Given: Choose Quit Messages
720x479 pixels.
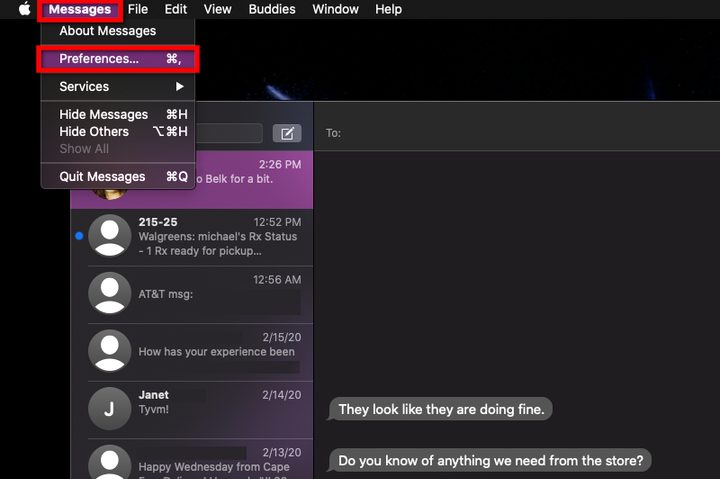Looking at the screenshot, I should coord(118,177).
